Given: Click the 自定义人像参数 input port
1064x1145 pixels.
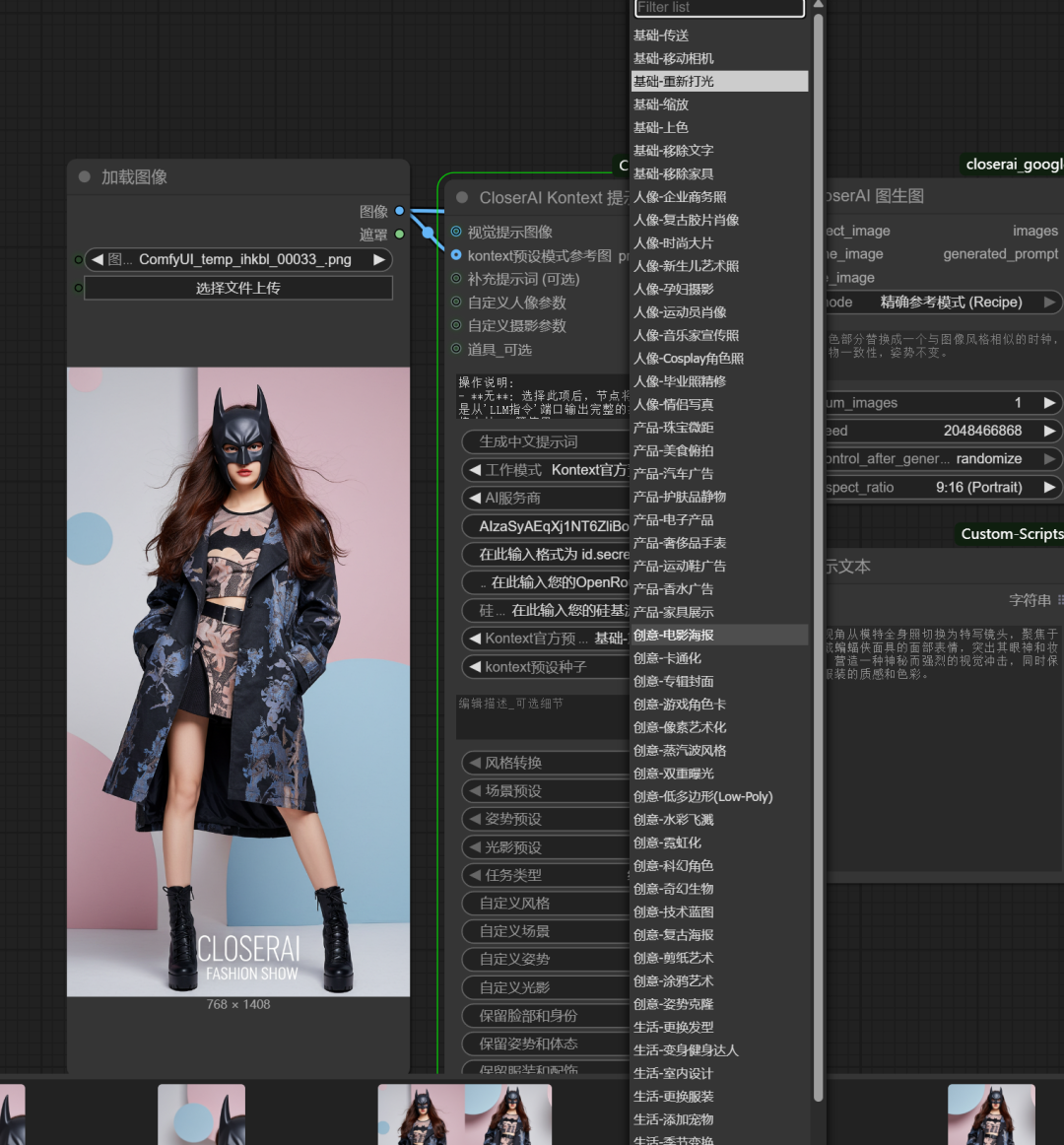Looking at the screenshot, I should tap(456, 302).
